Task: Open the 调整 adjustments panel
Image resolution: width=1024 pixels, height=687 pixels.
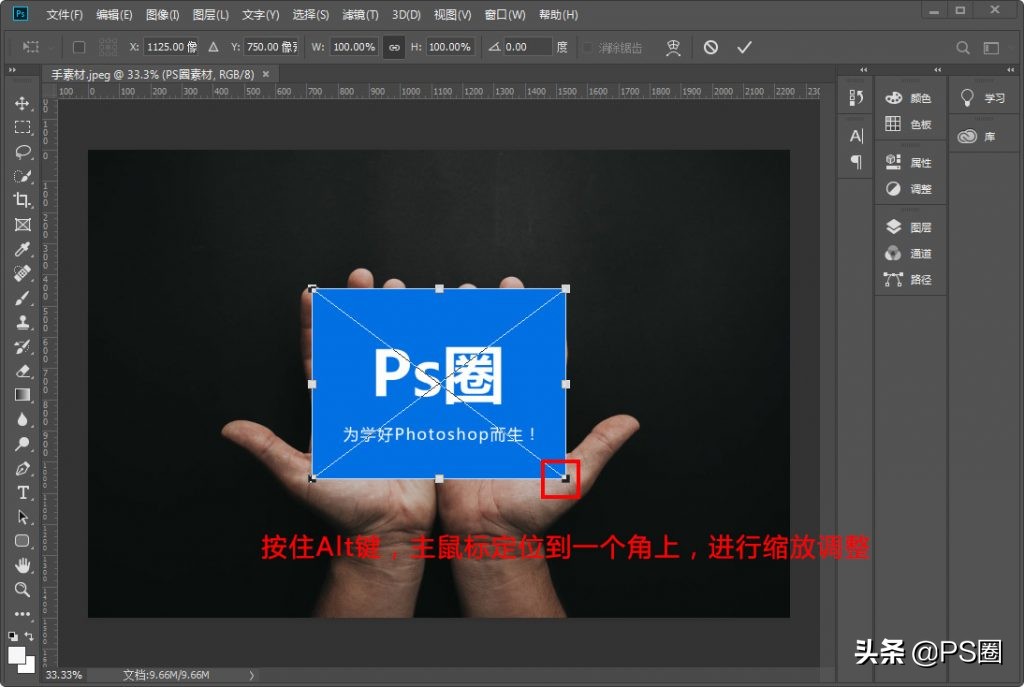Action: tap(910, 189)
